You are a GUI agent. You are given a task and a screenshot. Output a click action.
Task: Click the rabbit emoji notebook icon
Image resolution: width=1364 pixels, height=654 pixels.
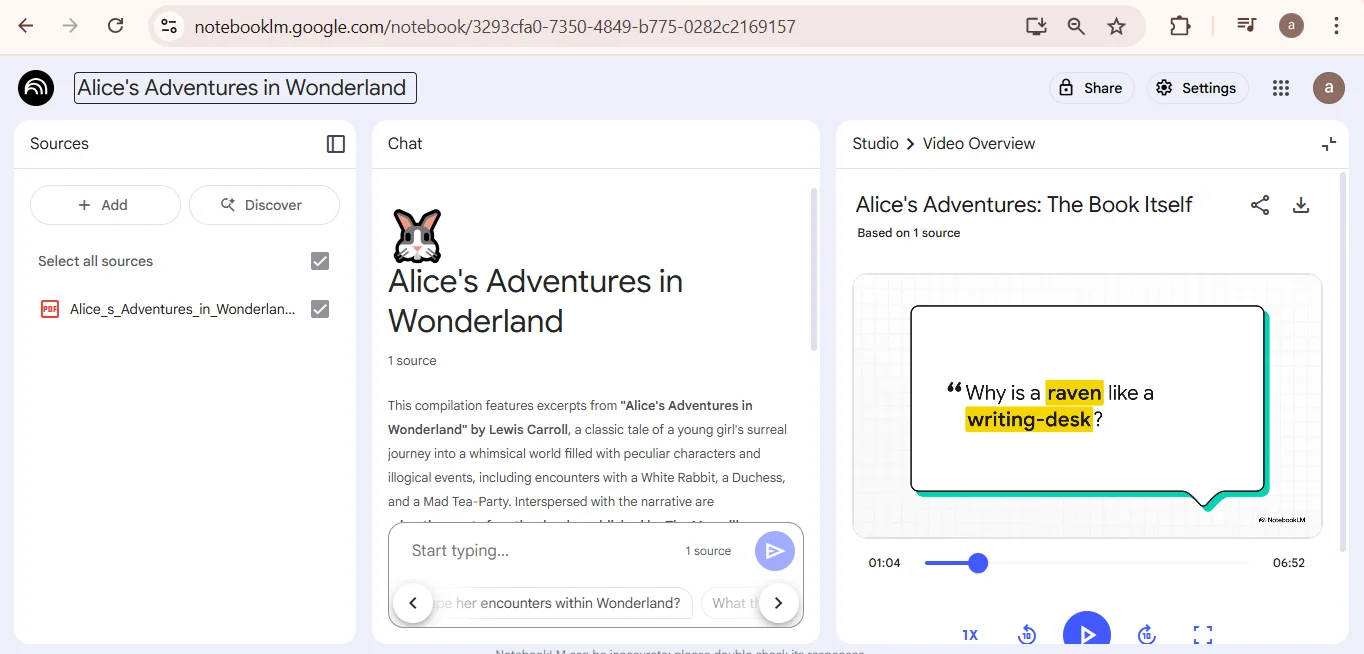417,236
